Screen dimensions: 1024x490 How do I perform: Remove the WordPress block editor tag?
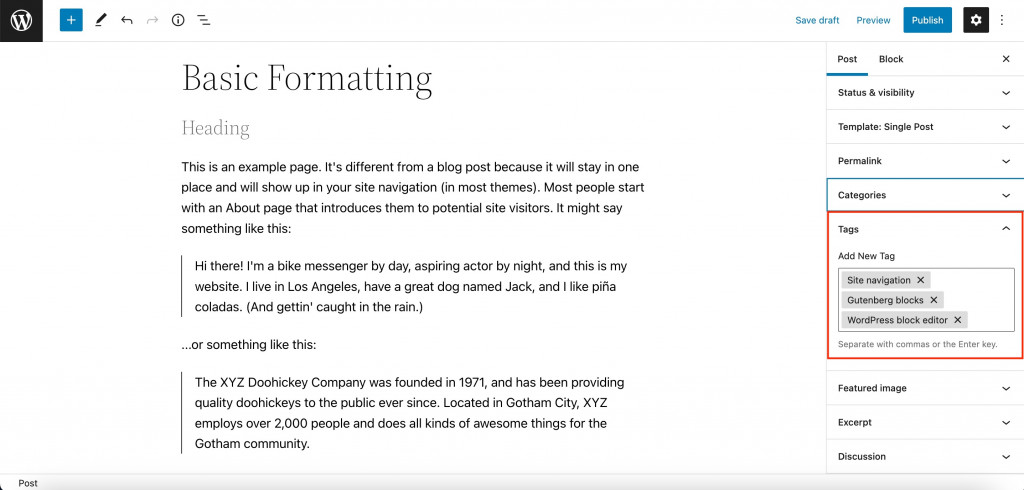point(958,320)
